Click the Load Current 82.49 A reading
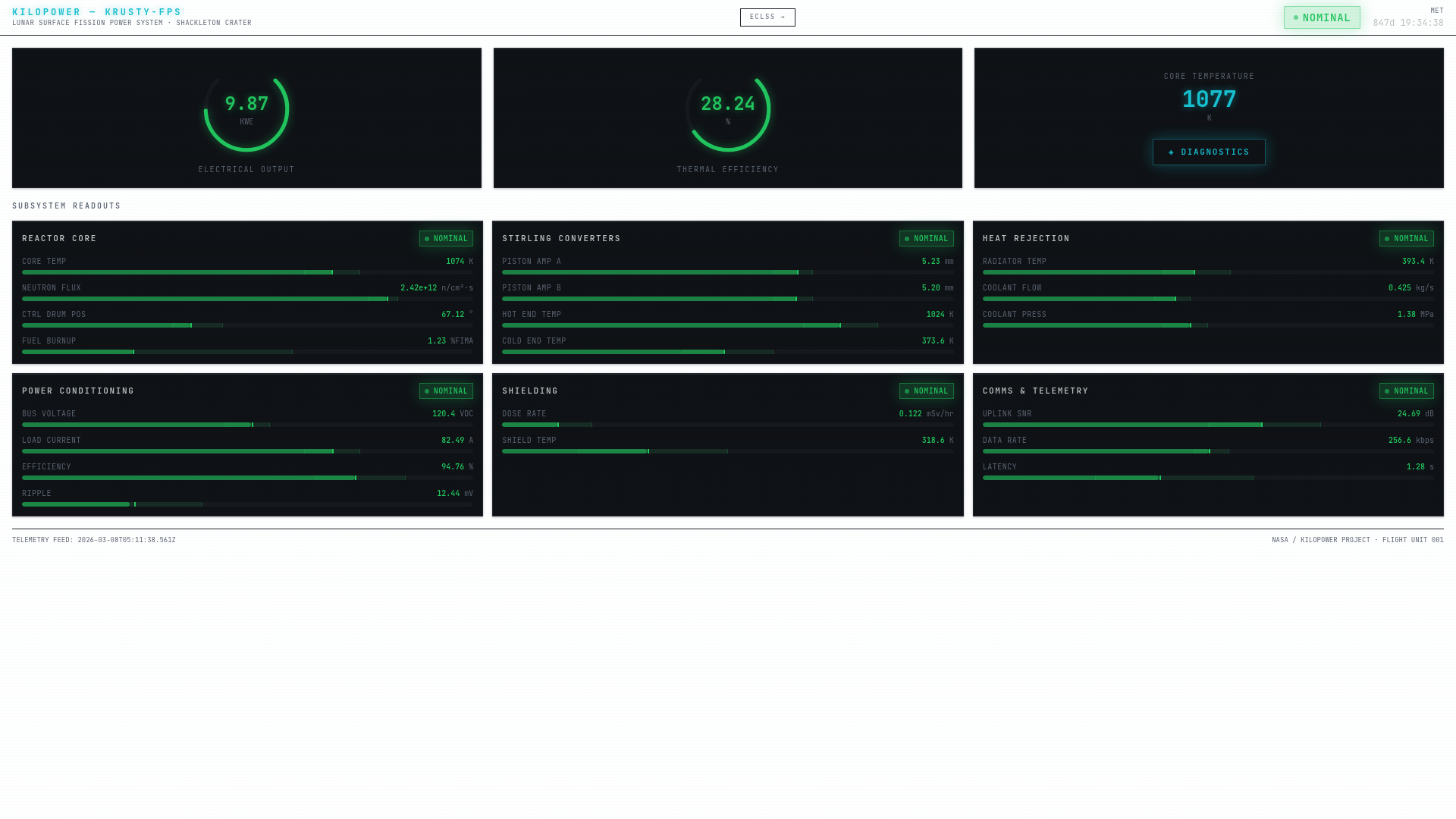Screen dimensions: 1456x819 pos(457,441)
